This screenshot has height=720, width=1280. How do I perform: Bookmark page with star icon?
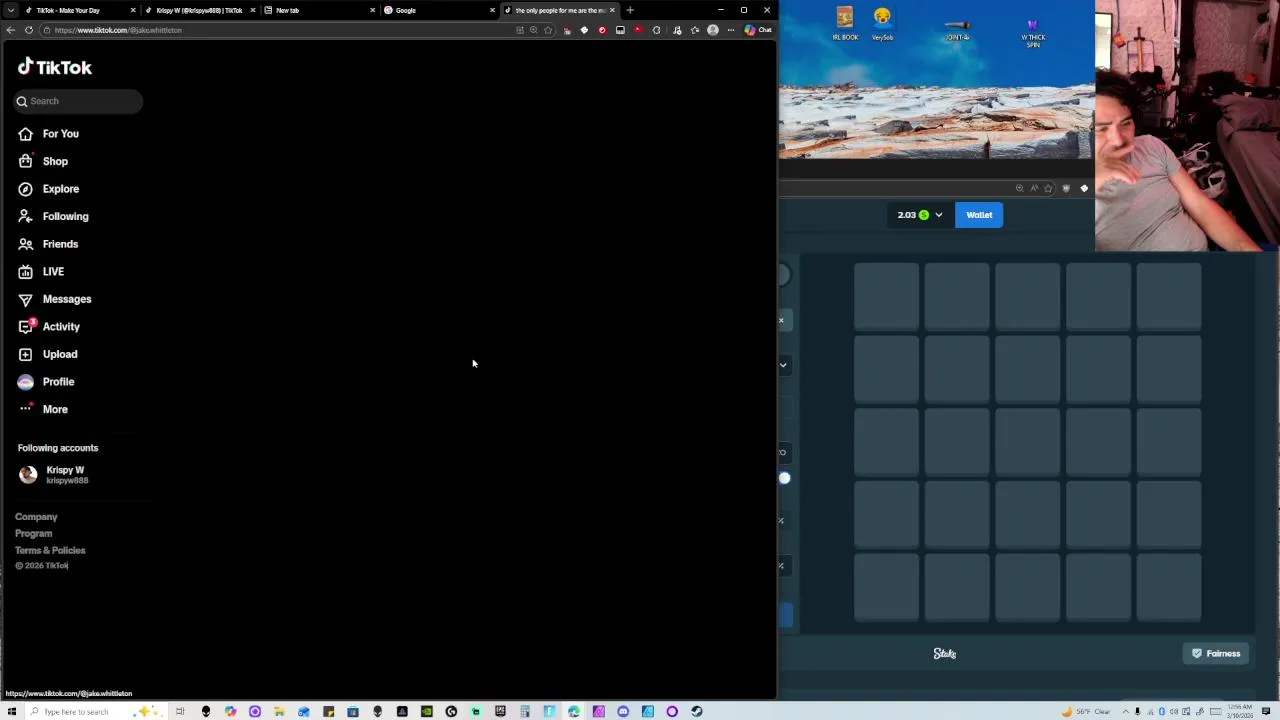click(548, 30)
